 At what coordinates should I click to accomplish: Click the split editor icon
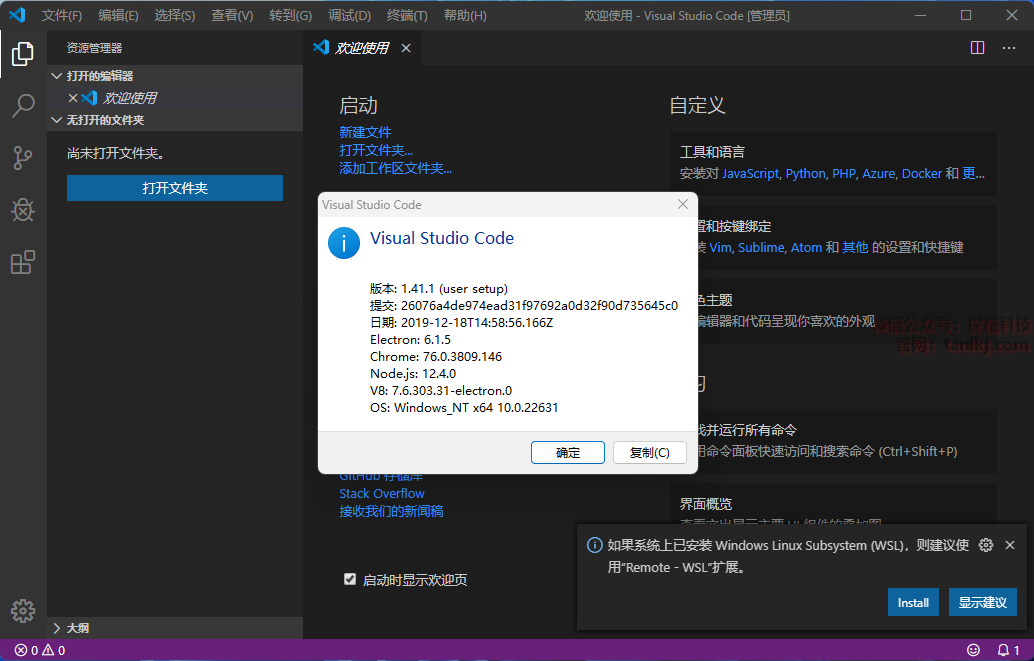[x=978, y=48]
